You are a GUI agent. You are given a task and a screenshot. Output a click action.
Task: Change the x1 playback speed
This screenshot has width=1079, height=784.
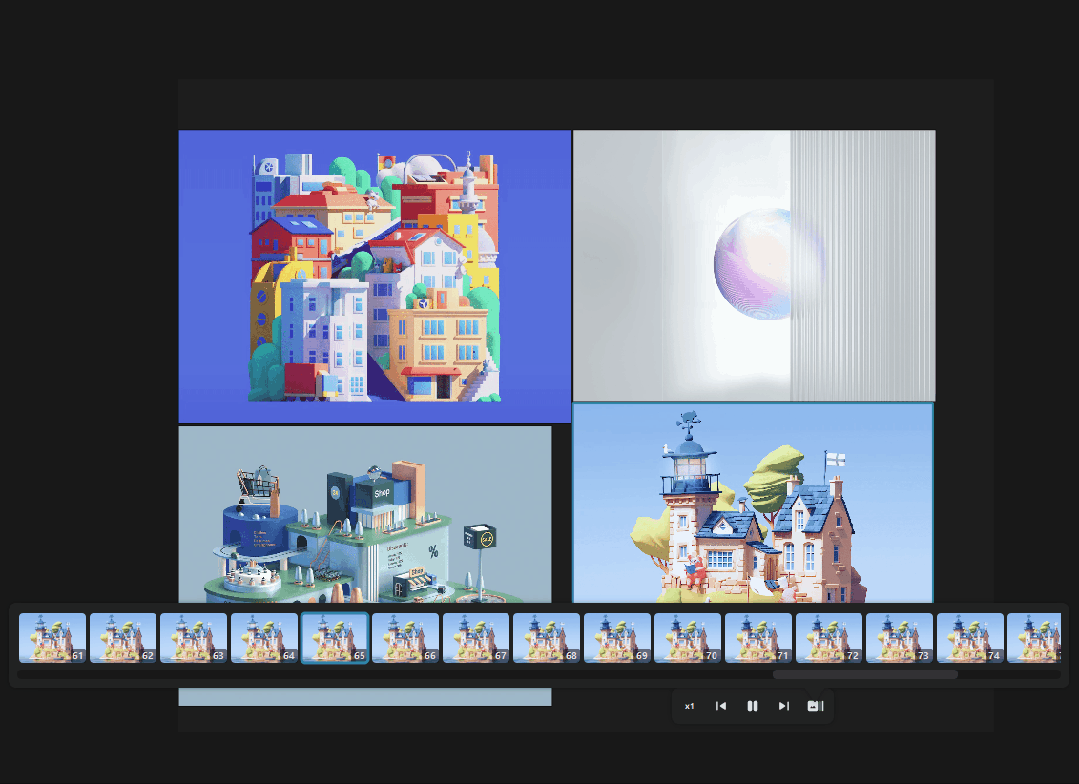690,706
